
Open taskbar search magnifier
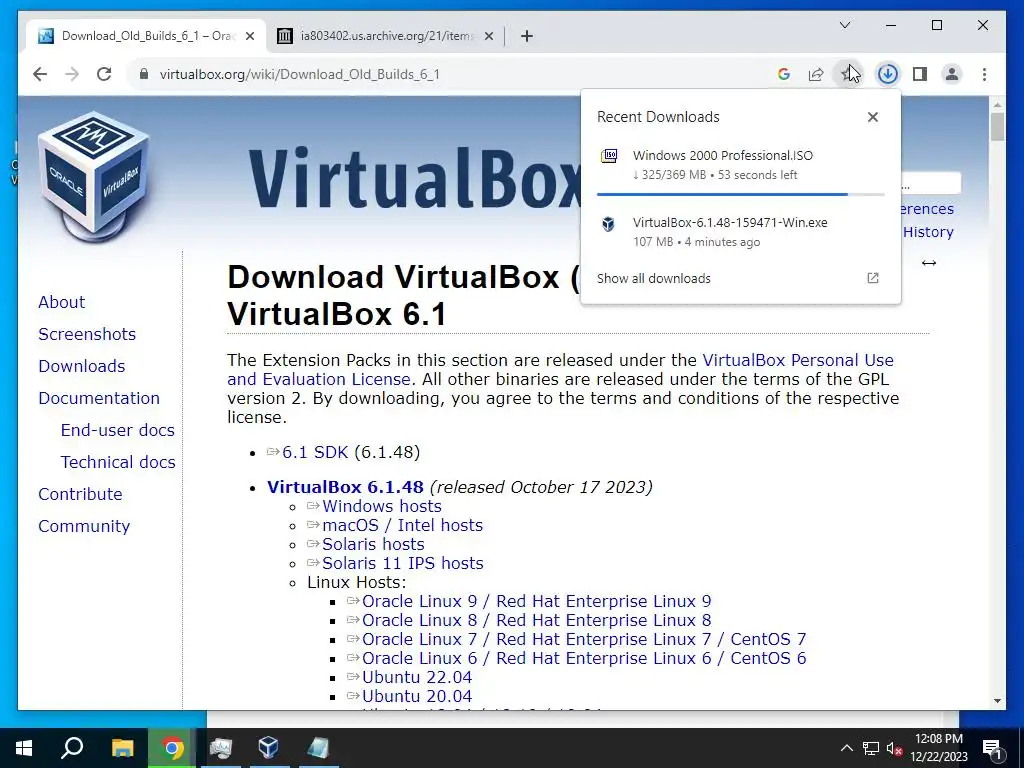click(x=72, y=748)
